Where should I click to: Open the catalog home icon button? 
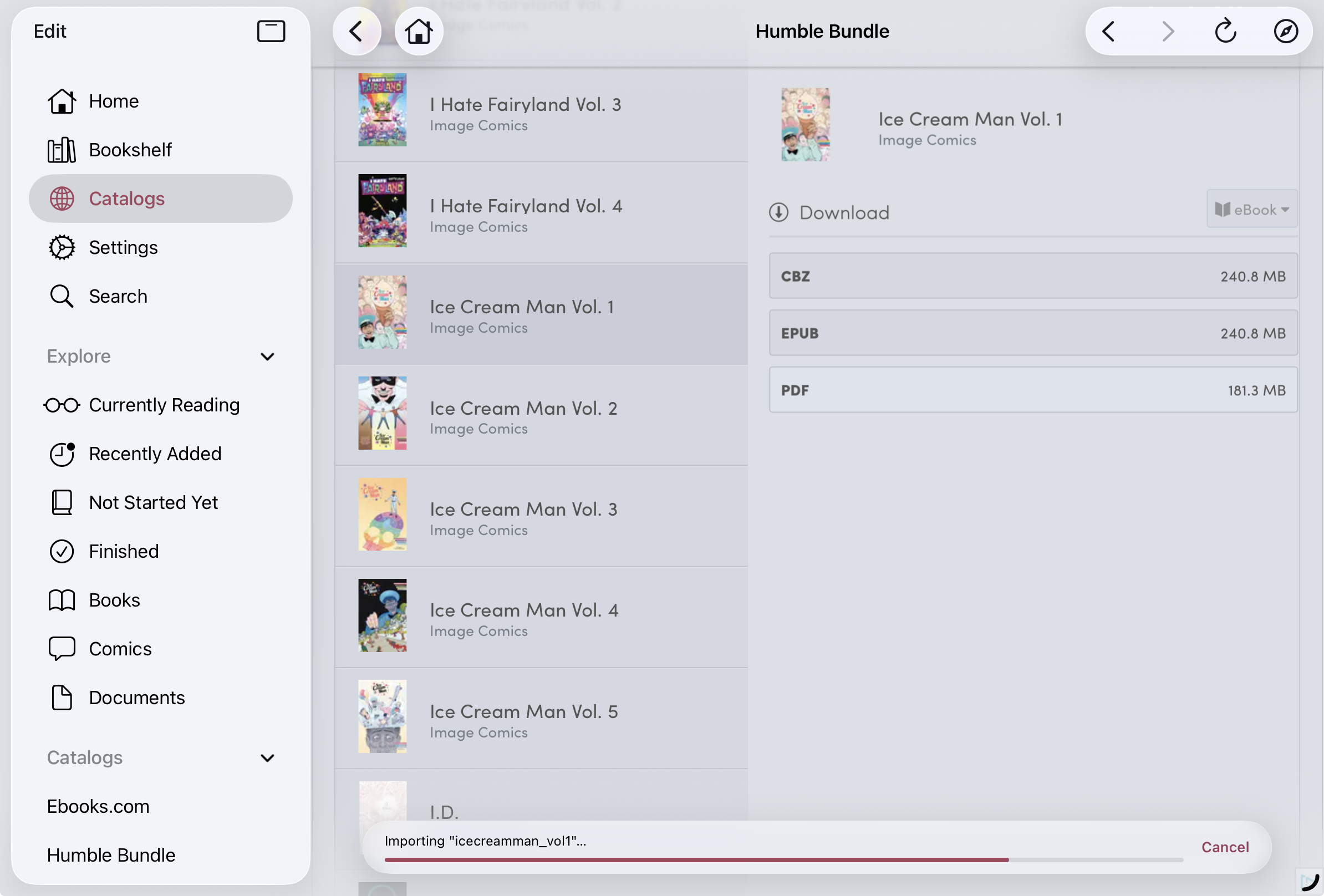coord(419,30)
